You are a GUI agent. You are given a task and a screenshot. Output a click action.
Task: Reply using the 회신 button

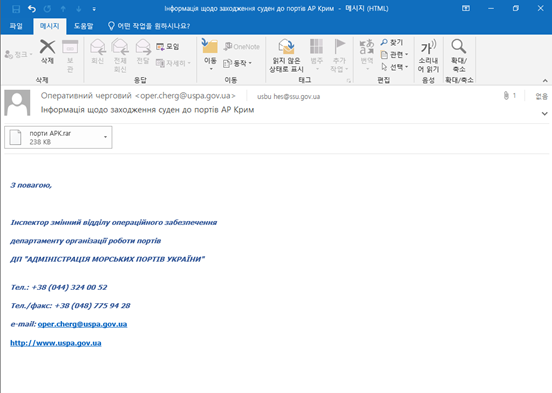(x=98, y=51)
